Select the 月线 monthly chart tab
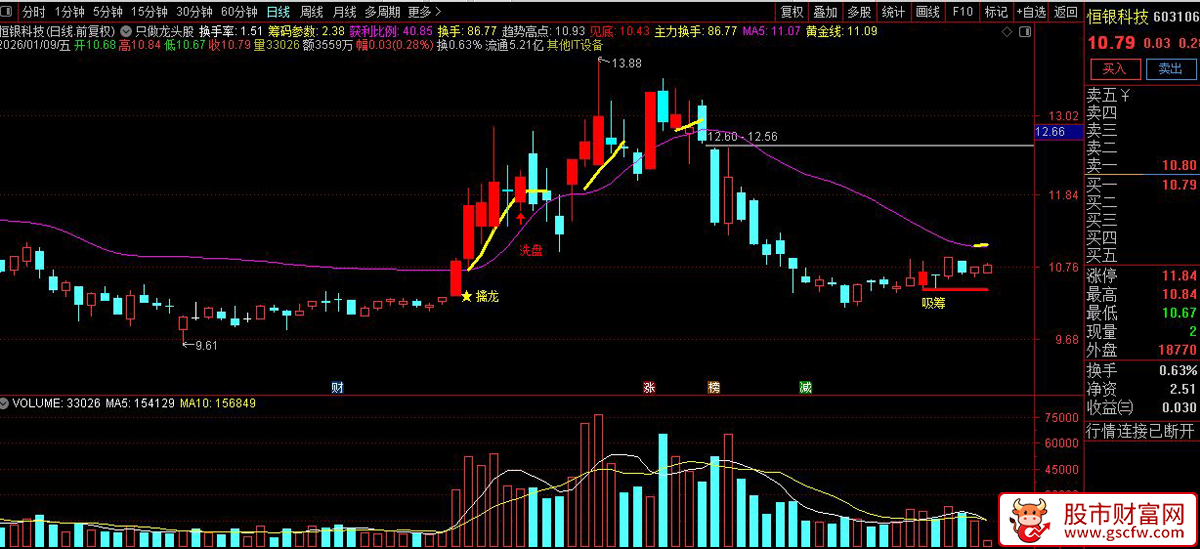 click(344, 12)
